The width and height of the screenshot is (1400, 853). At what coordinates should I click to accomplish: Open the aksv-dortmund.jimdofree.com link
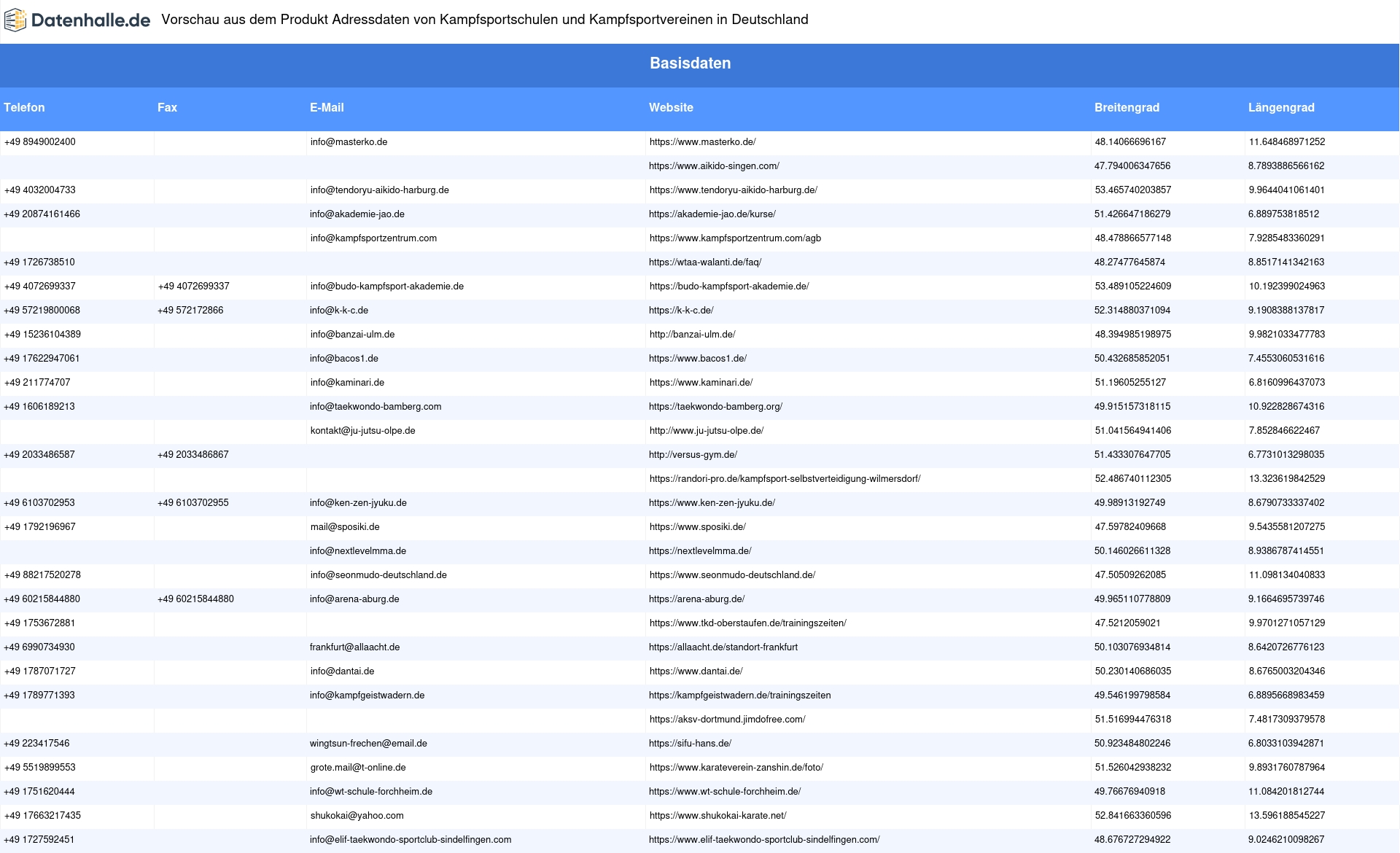(x=727, y=720)
